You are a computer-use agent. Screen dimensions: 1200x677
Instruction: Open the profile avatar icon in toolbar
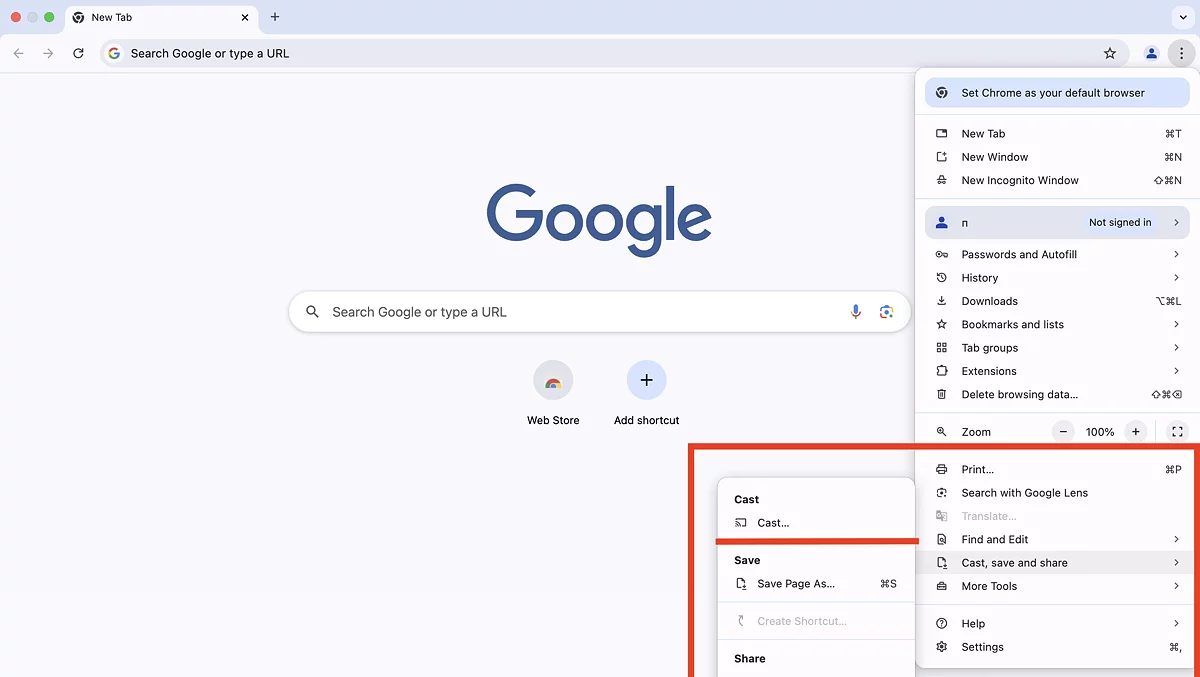(x=1151, y=53)
